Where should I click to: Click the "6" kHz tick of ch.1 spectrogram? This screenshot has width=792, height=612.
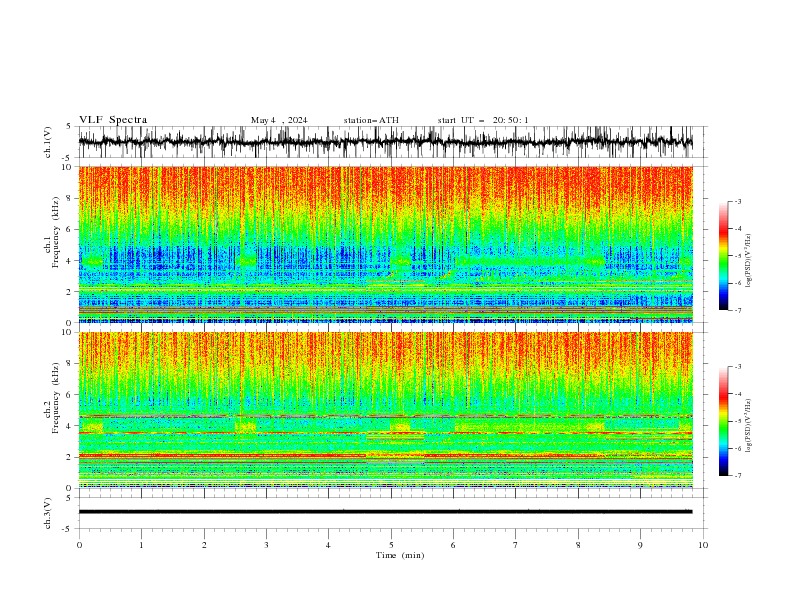pyautogui.click(x=71, y=229)
